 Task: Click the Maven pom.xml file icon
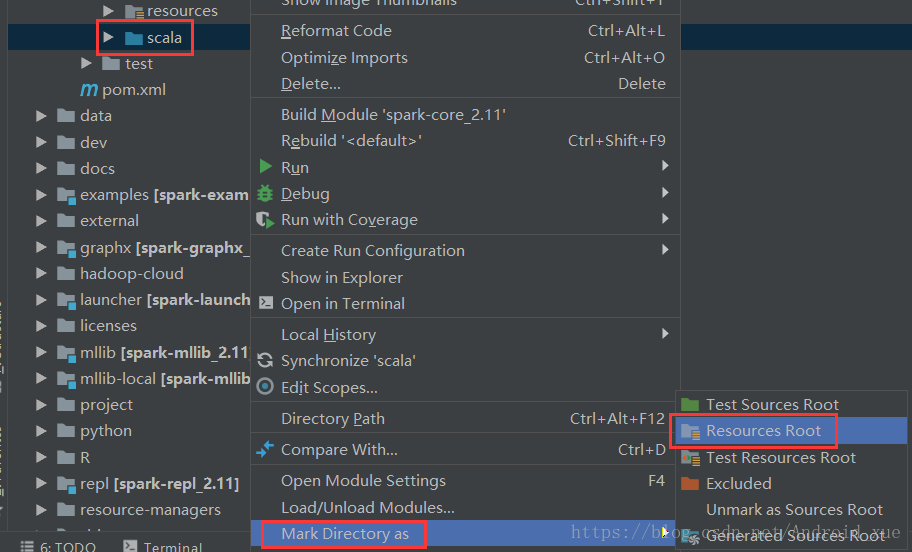(89, 90)
